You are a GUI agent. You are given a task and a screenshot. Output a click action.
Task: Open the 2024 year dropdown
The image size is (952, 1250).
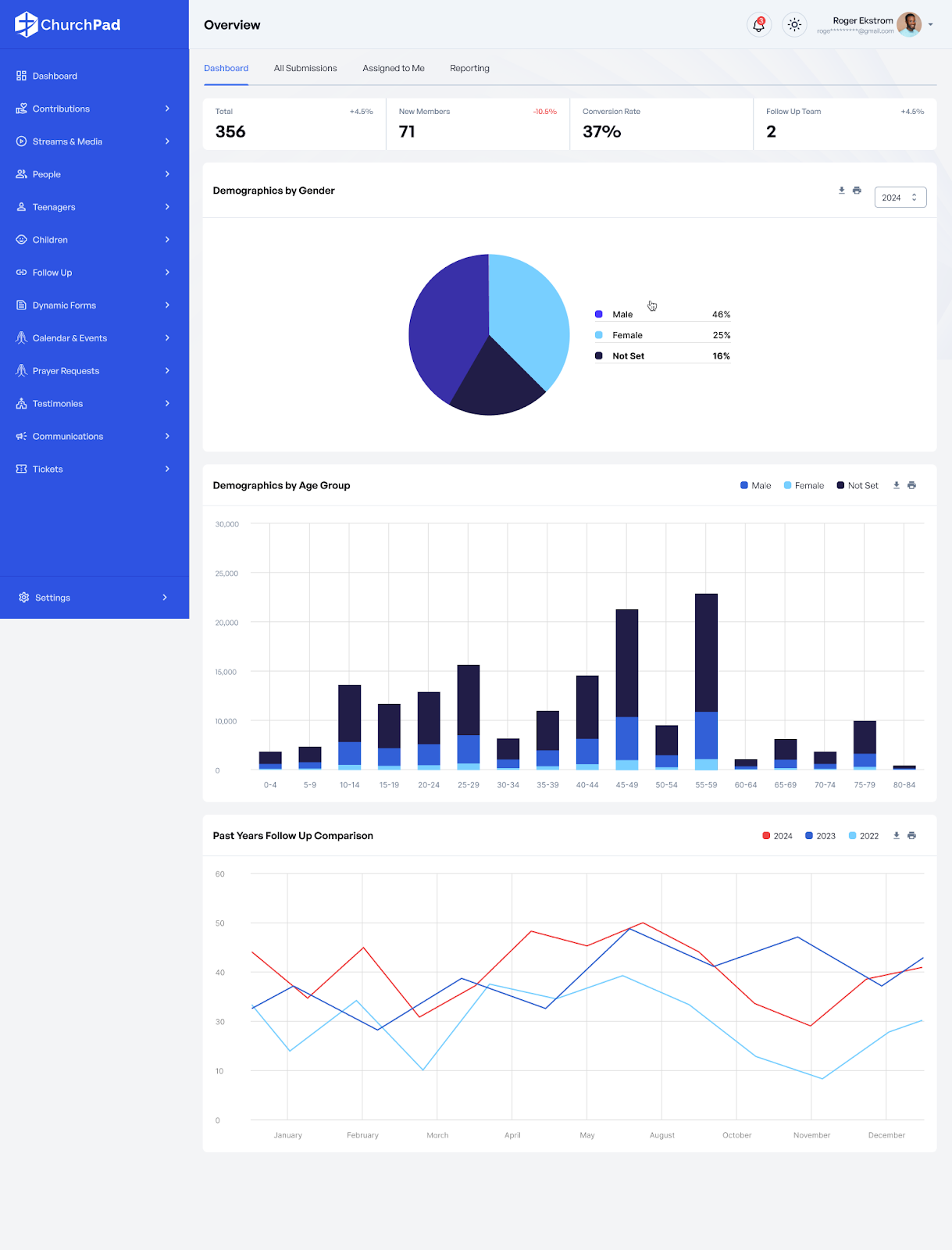900,198
